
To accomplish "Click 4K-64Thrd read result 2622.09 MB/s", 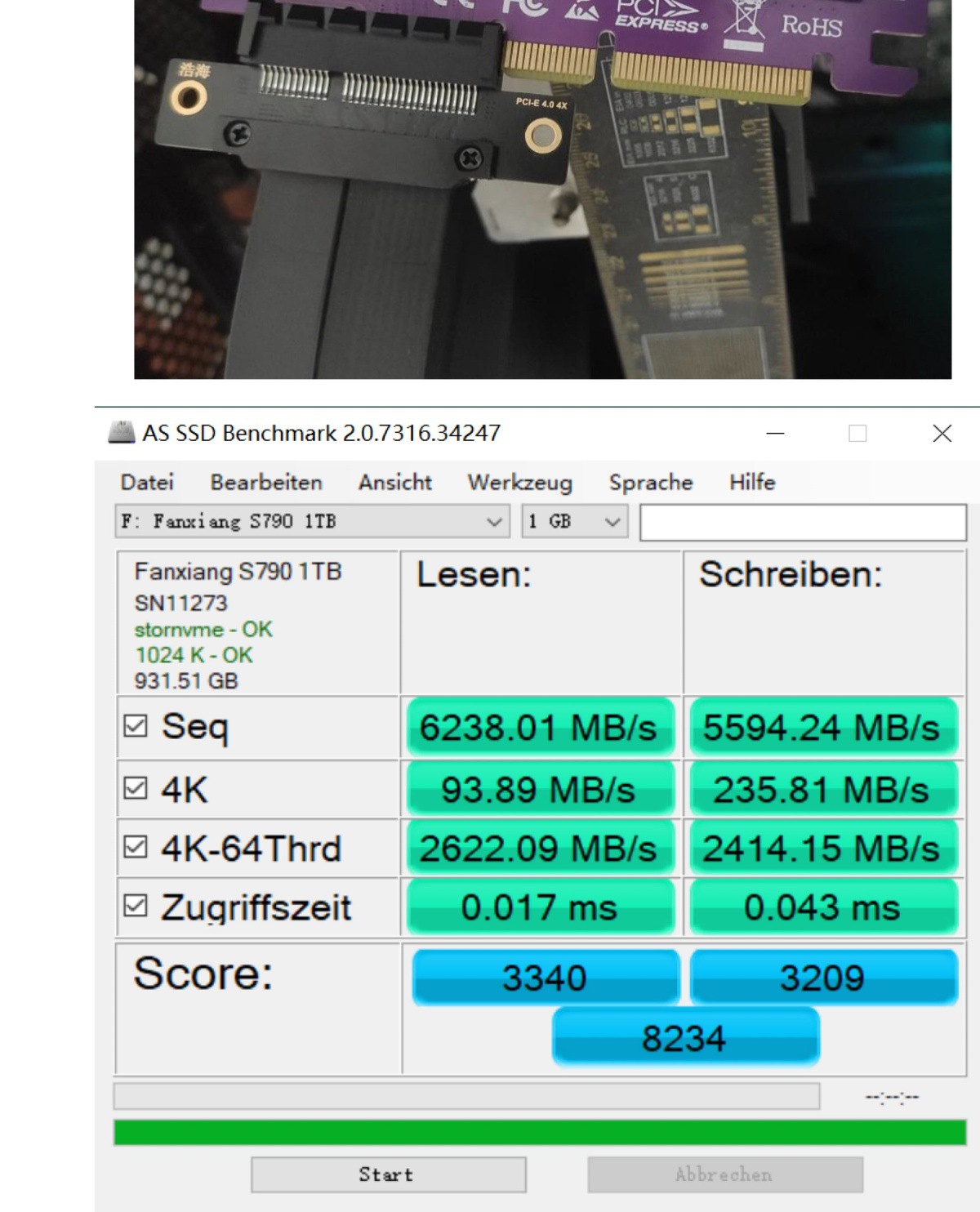I will click(x=540, y=848).
